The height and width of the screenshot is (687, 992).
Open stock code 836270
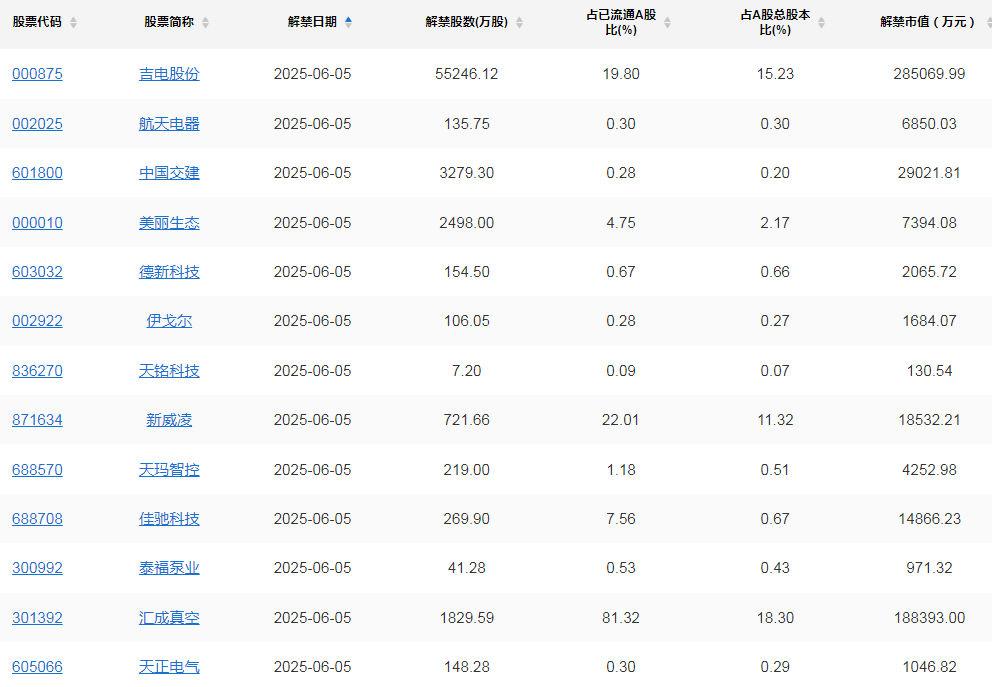pyautogui.click(x=37, y=371)
